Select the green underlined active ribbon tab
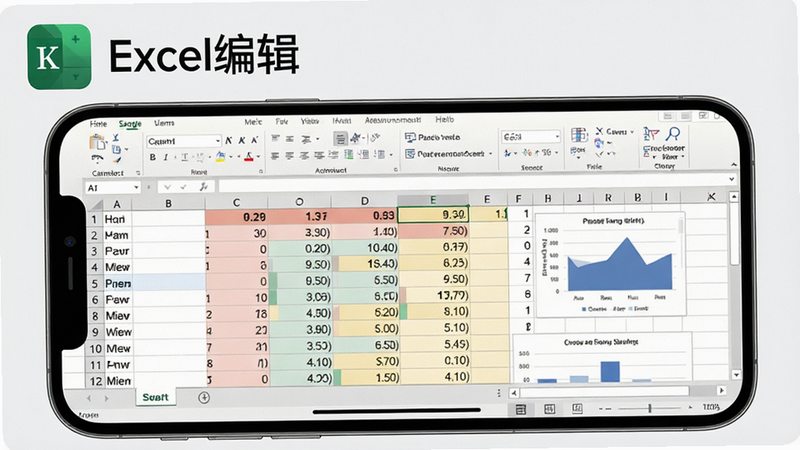Viewport: 800px width, 450px height. (x=130, y=124)
